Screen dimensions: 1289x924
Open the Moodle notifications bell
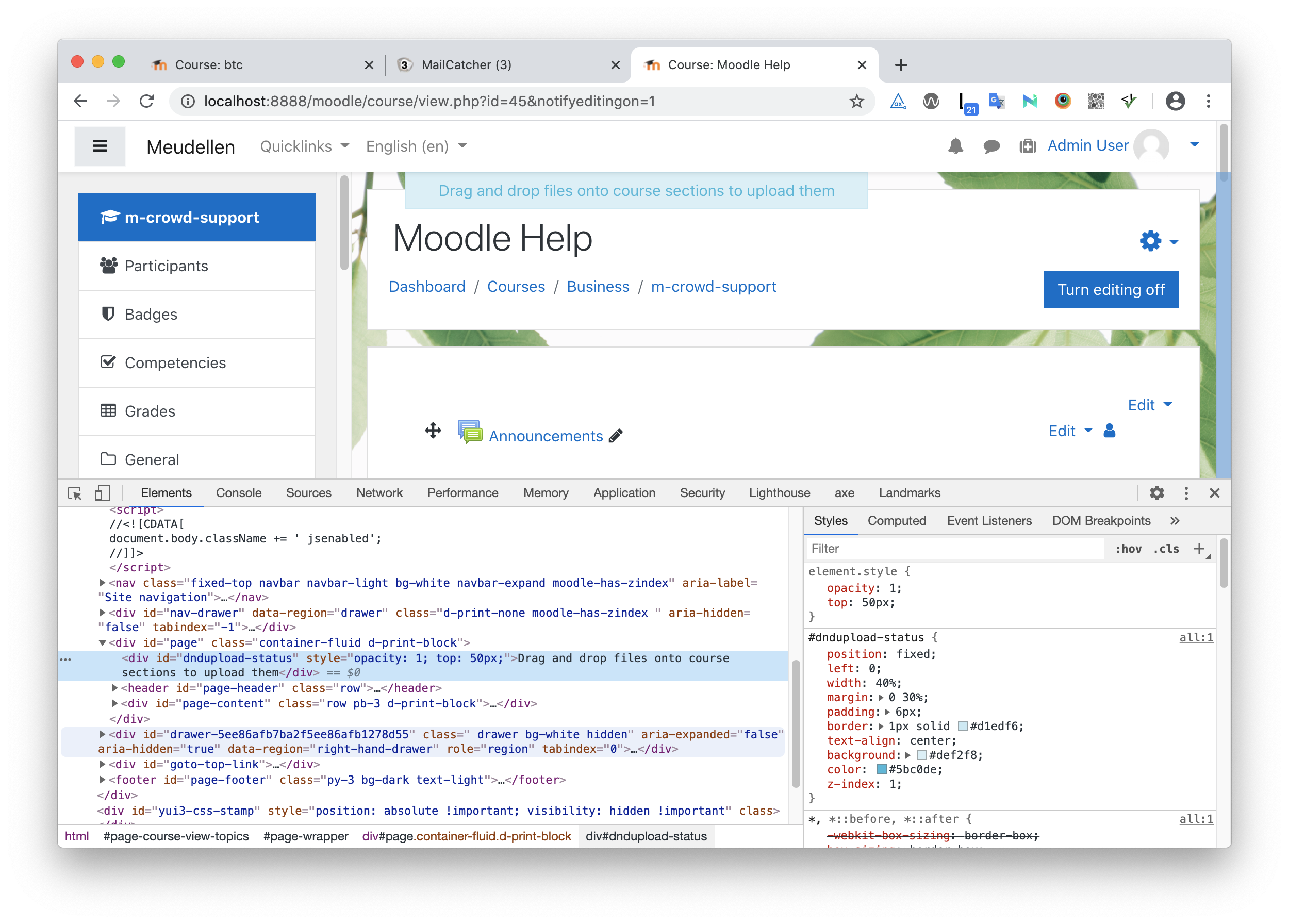[x=955, y=146]
